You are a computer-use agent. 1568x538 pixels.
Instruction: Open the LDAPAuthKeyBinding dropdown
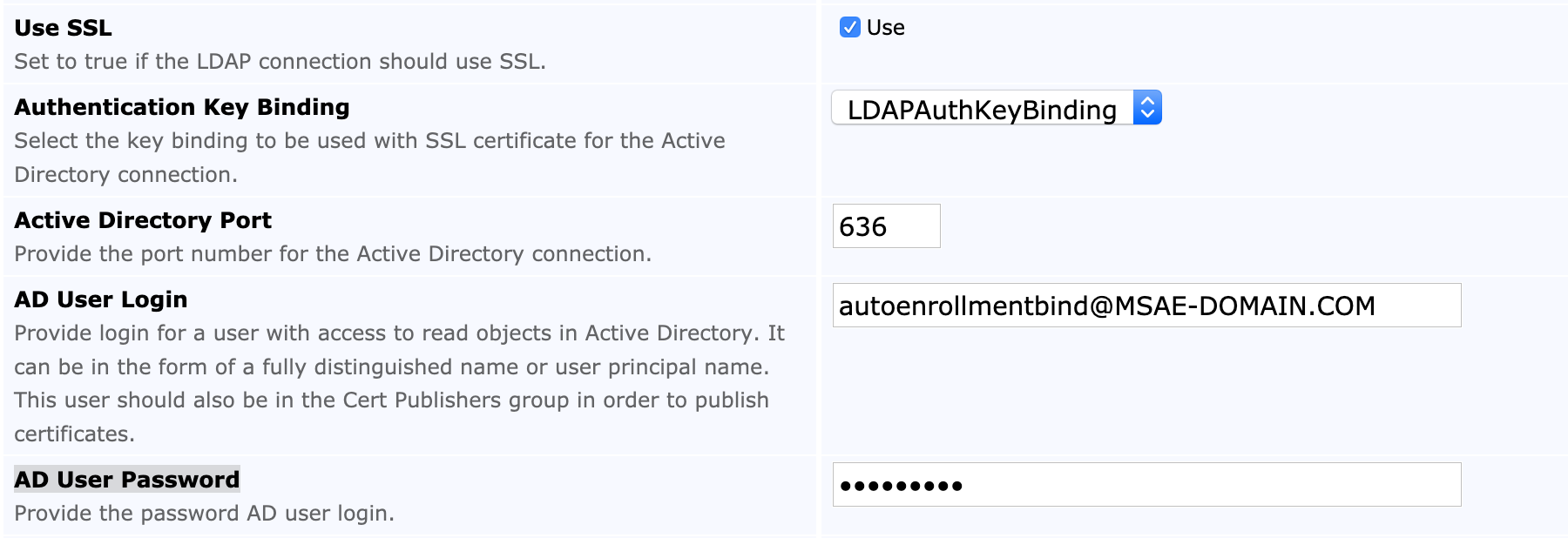click(982, 109)
